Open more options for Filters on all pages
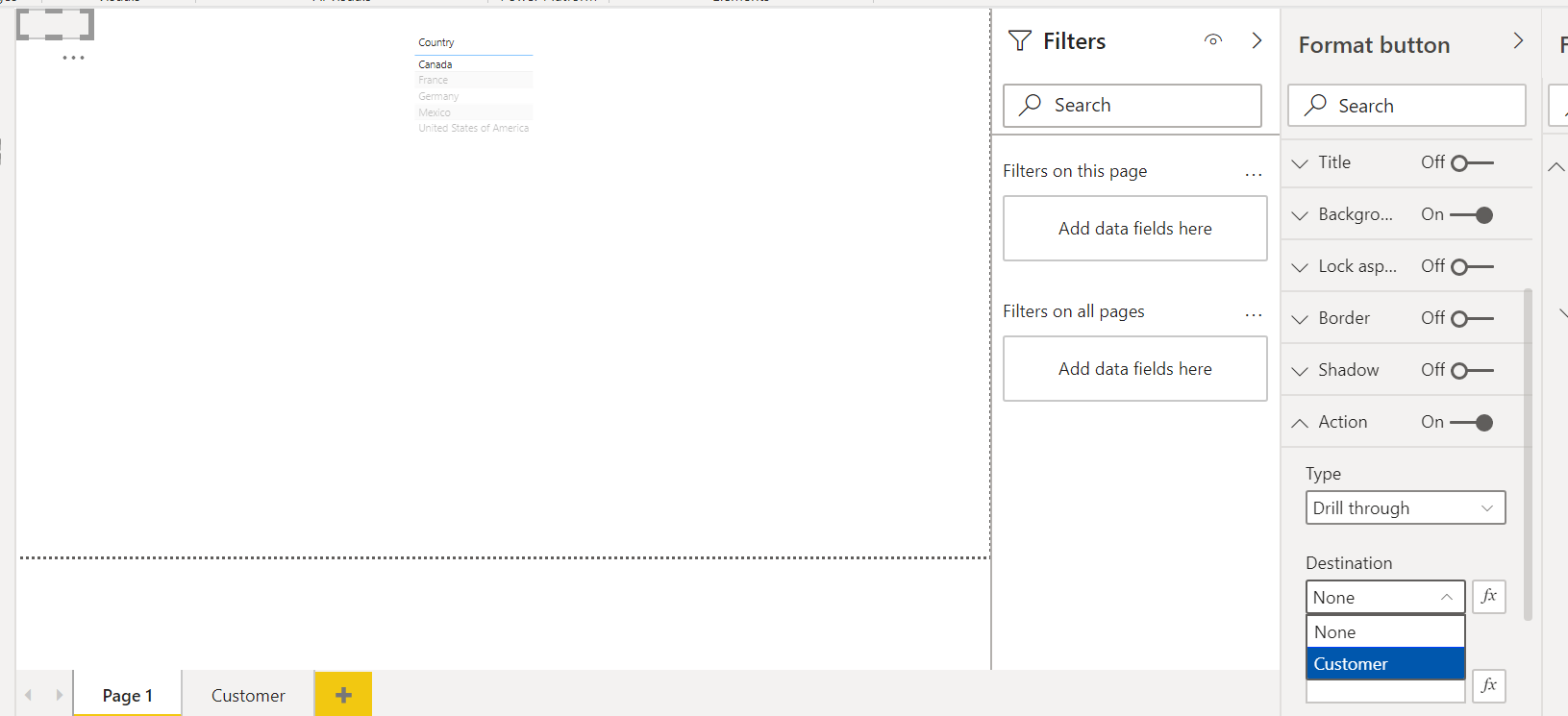1568x716 pixels. tap(1254, 314)
